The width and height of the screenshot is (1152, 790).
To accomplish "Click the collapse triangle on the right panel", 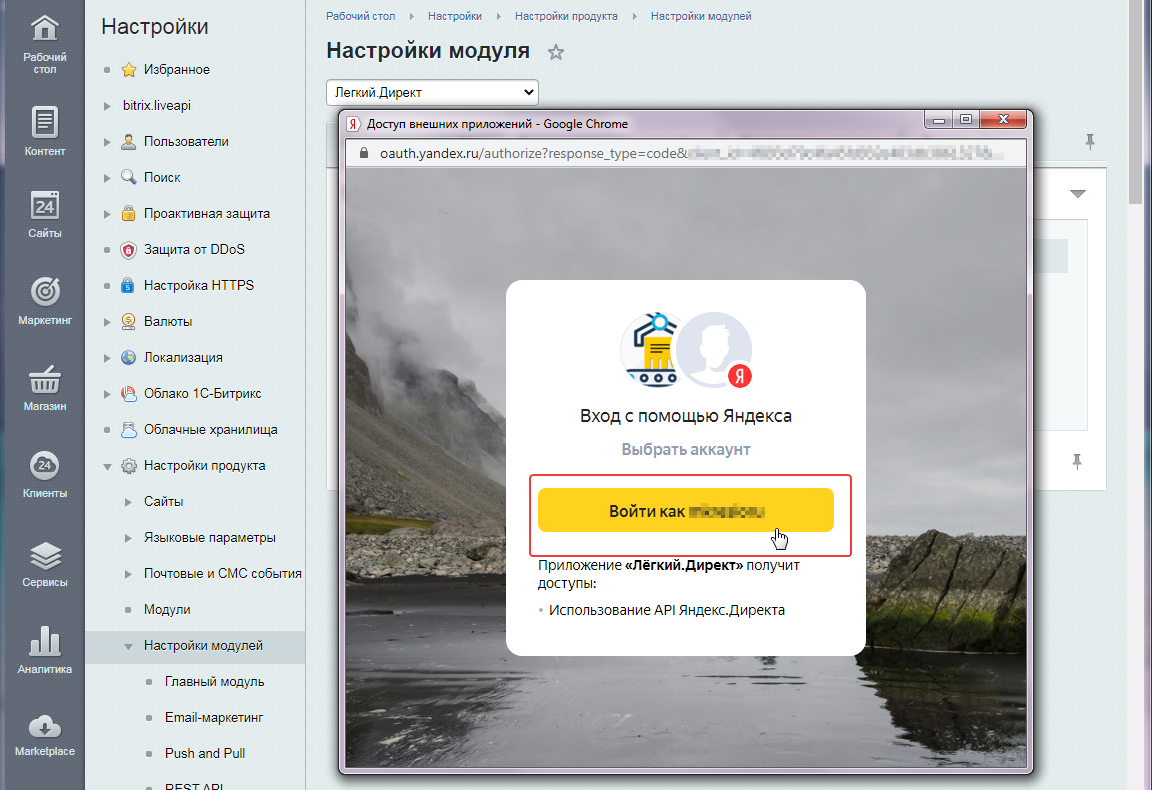I will pos(1077,194).
